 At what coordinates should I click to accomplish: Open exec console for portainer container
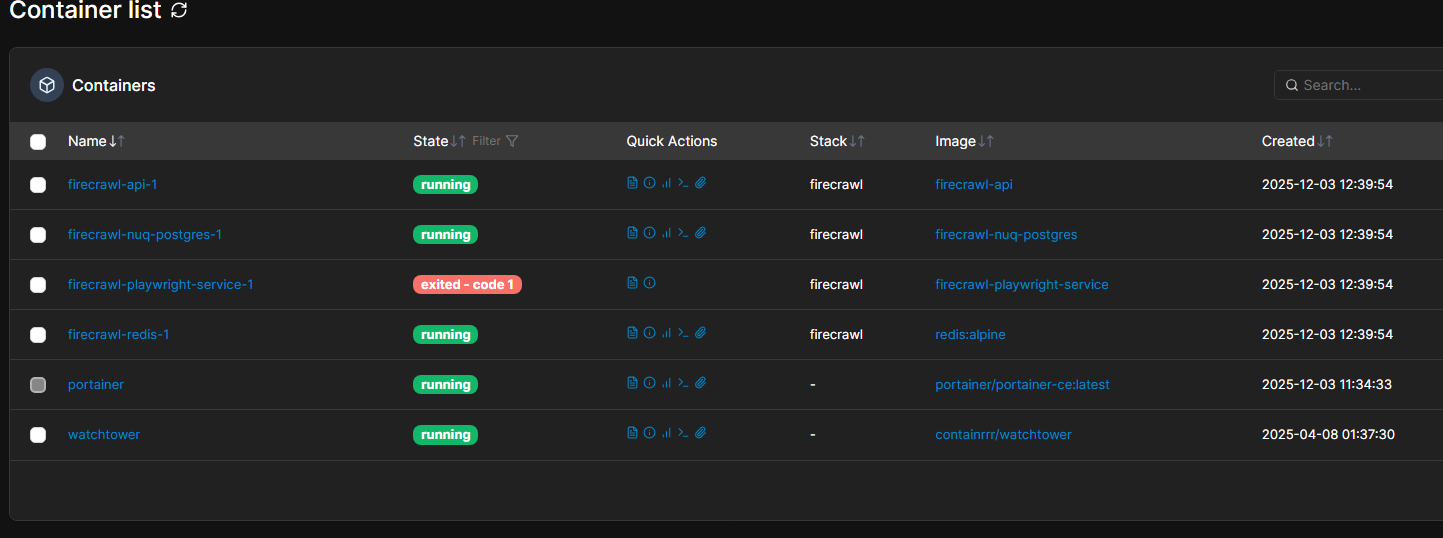click(683, 383)
